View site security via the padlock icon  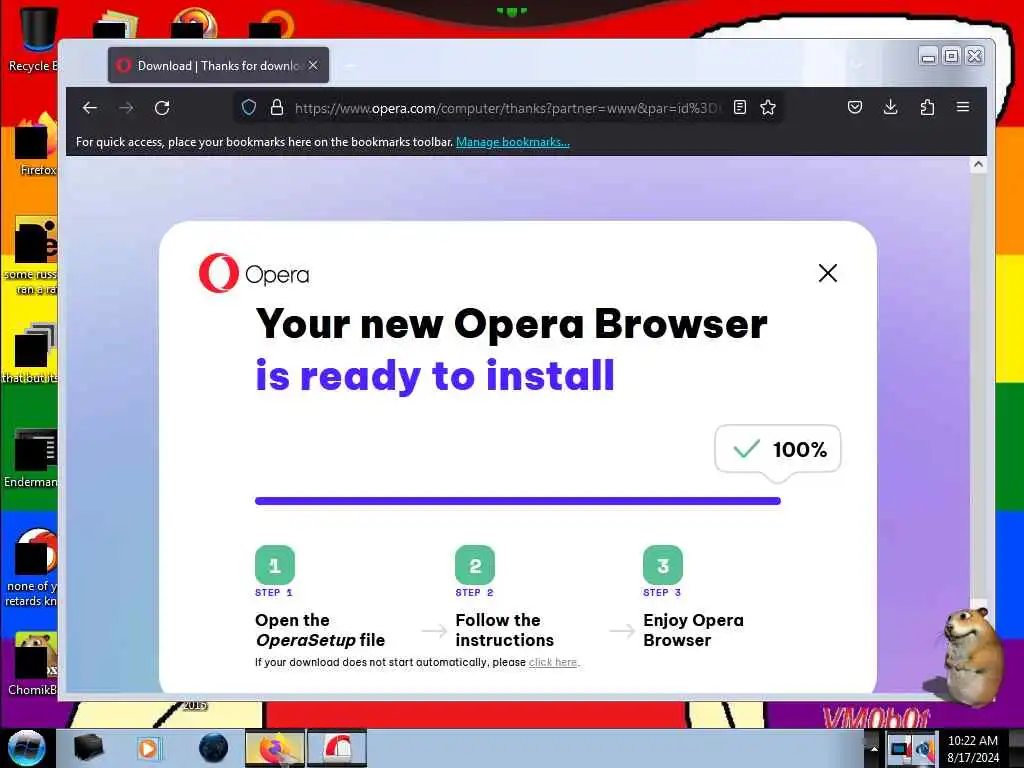[277, 107]
